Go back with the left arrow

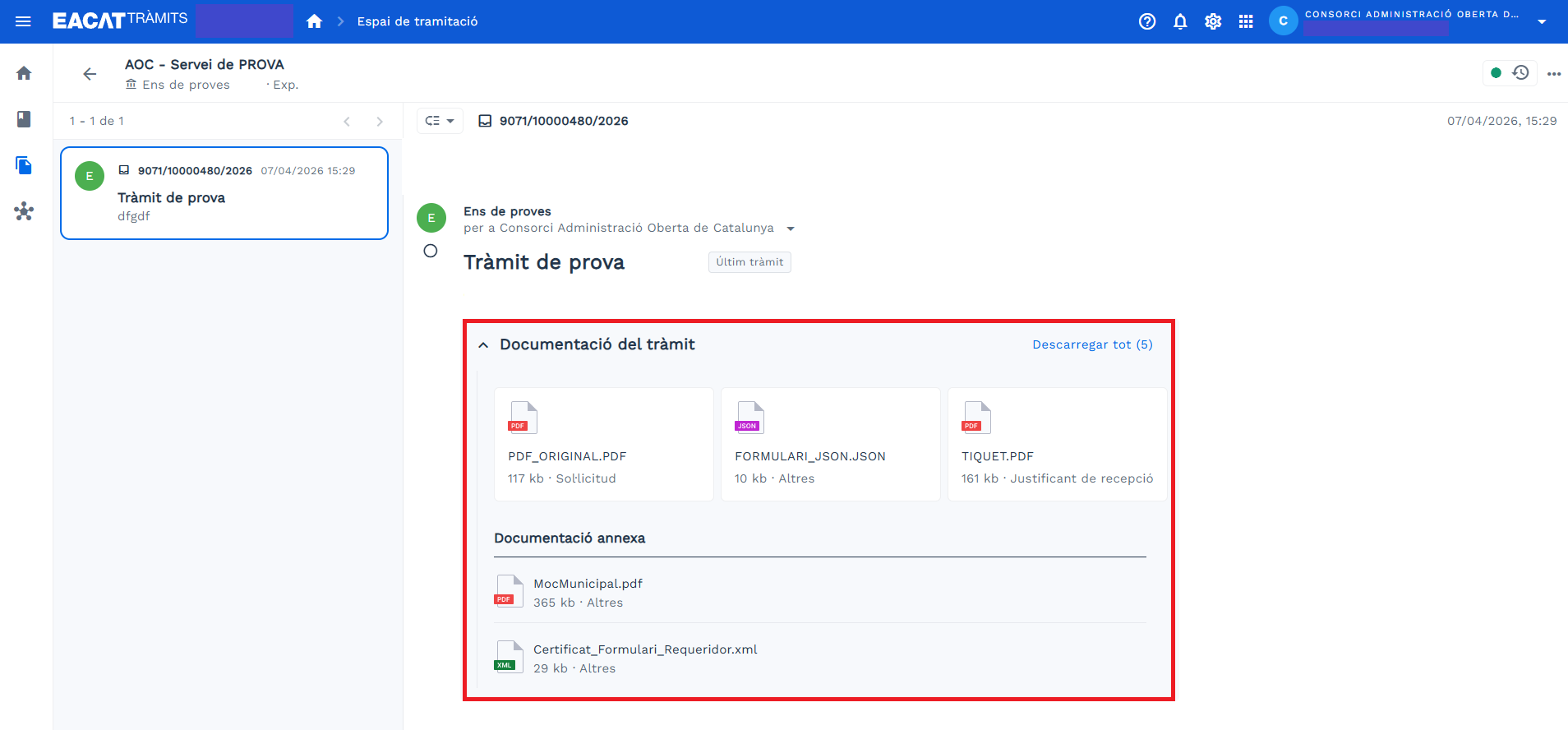pyautogui.click(x=90, y=74)
